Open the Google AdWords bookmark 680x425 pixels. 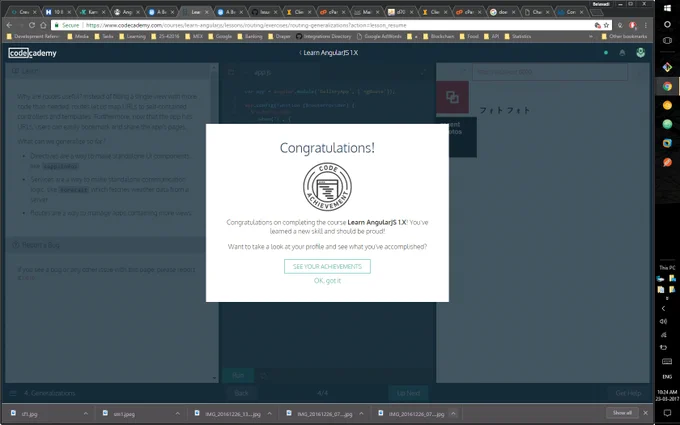point(379,36)
